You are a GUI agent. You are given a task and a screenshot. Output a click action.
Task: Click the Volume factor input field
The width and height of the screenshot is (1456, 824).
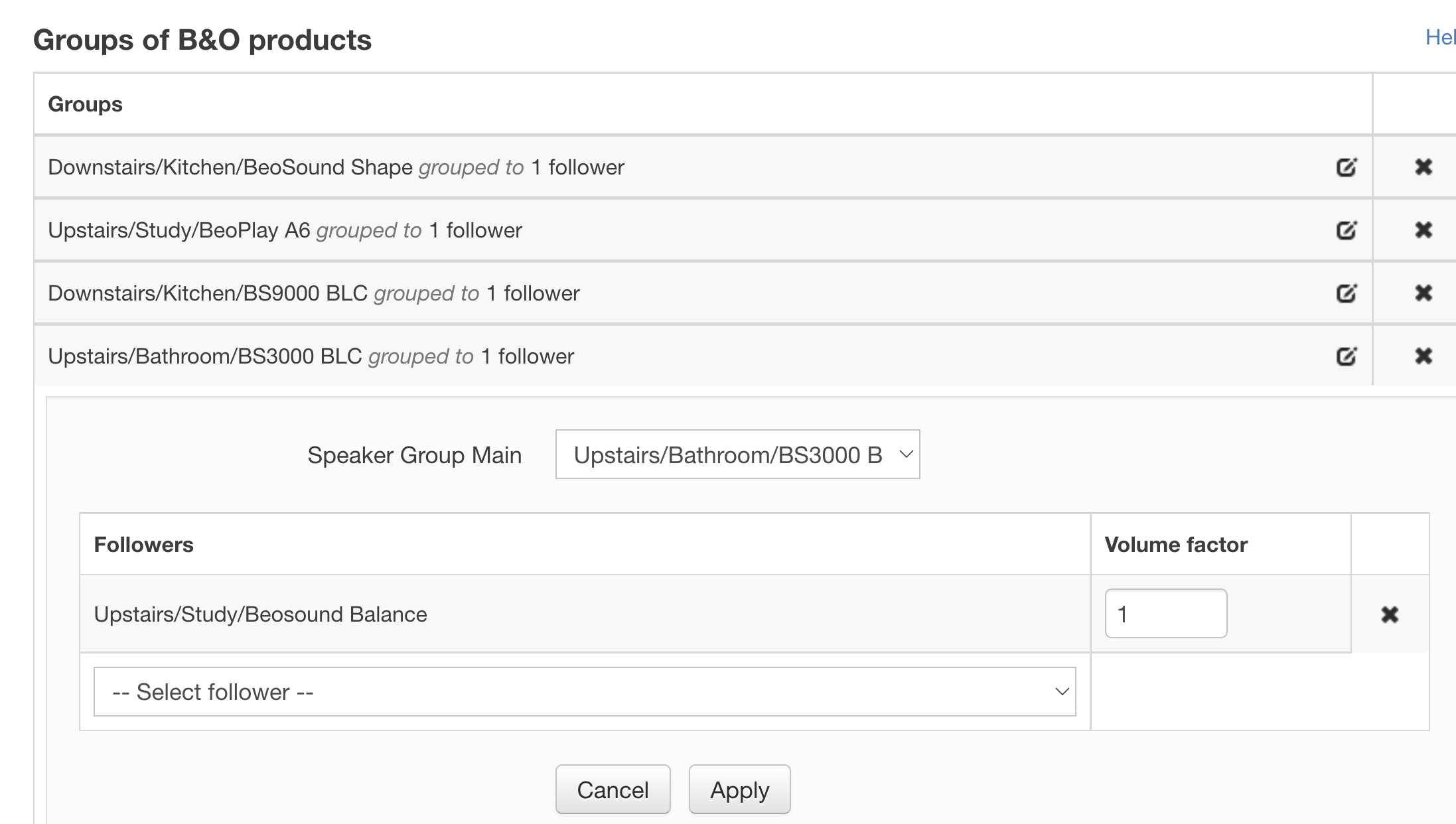(x=1165, y=614)
